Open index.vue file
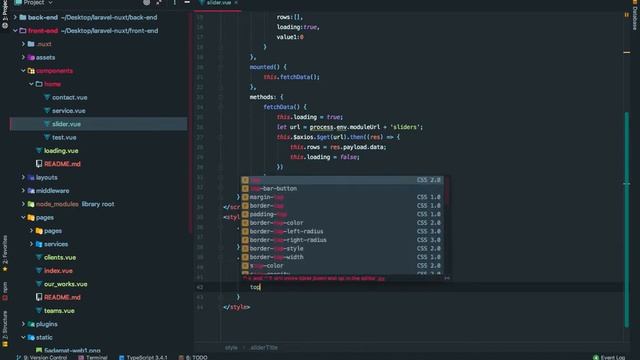The image size is (640, 360). point(58,271)
